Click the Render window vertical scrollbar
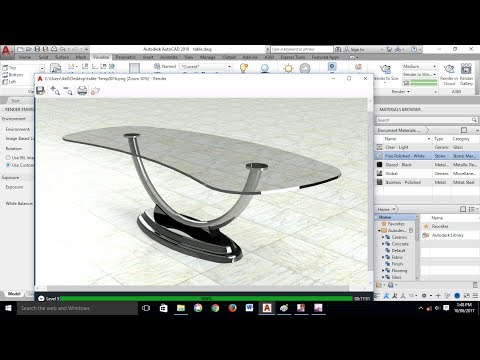The image size is (480, 360). (x=370, y=191)
